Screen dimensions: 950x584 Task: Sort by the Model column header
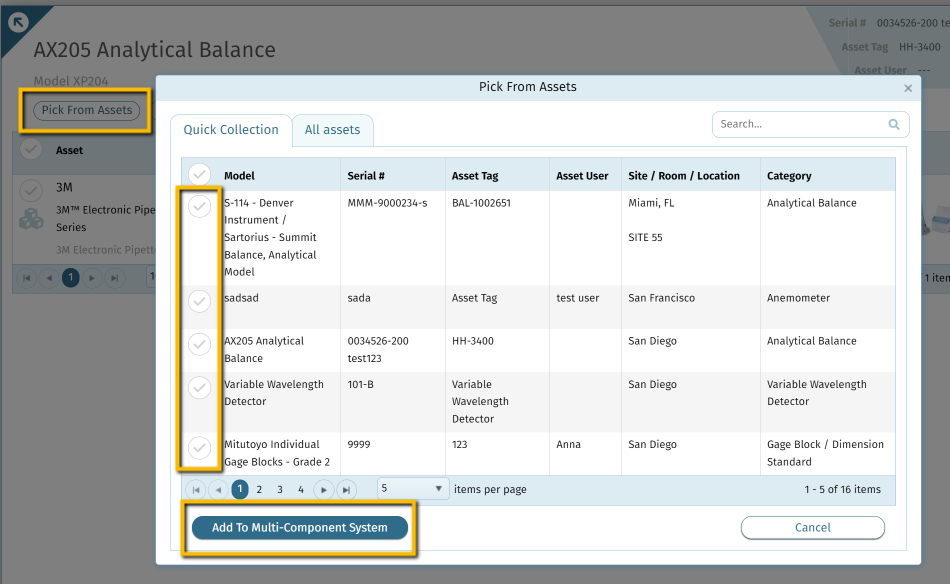239,176
